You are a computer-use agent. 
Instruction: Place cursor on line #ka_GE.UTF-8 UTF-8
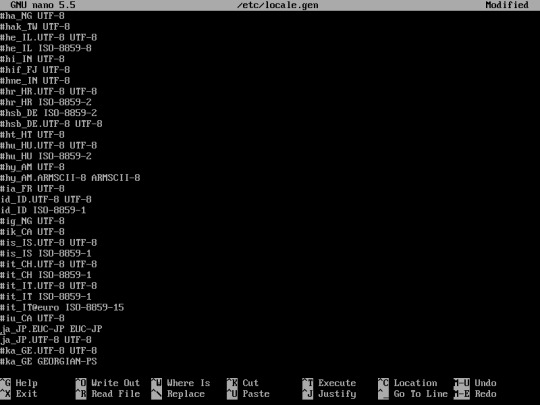click(49, 351)
